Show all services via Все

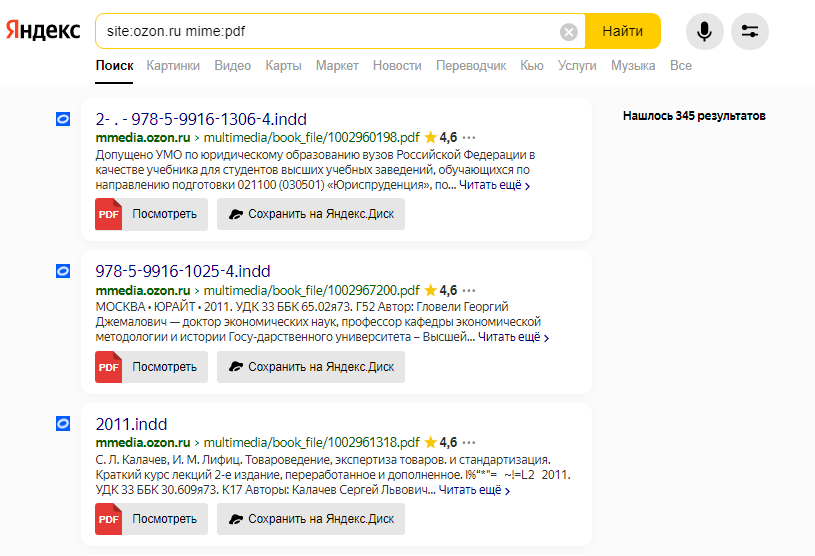point(681,65)
